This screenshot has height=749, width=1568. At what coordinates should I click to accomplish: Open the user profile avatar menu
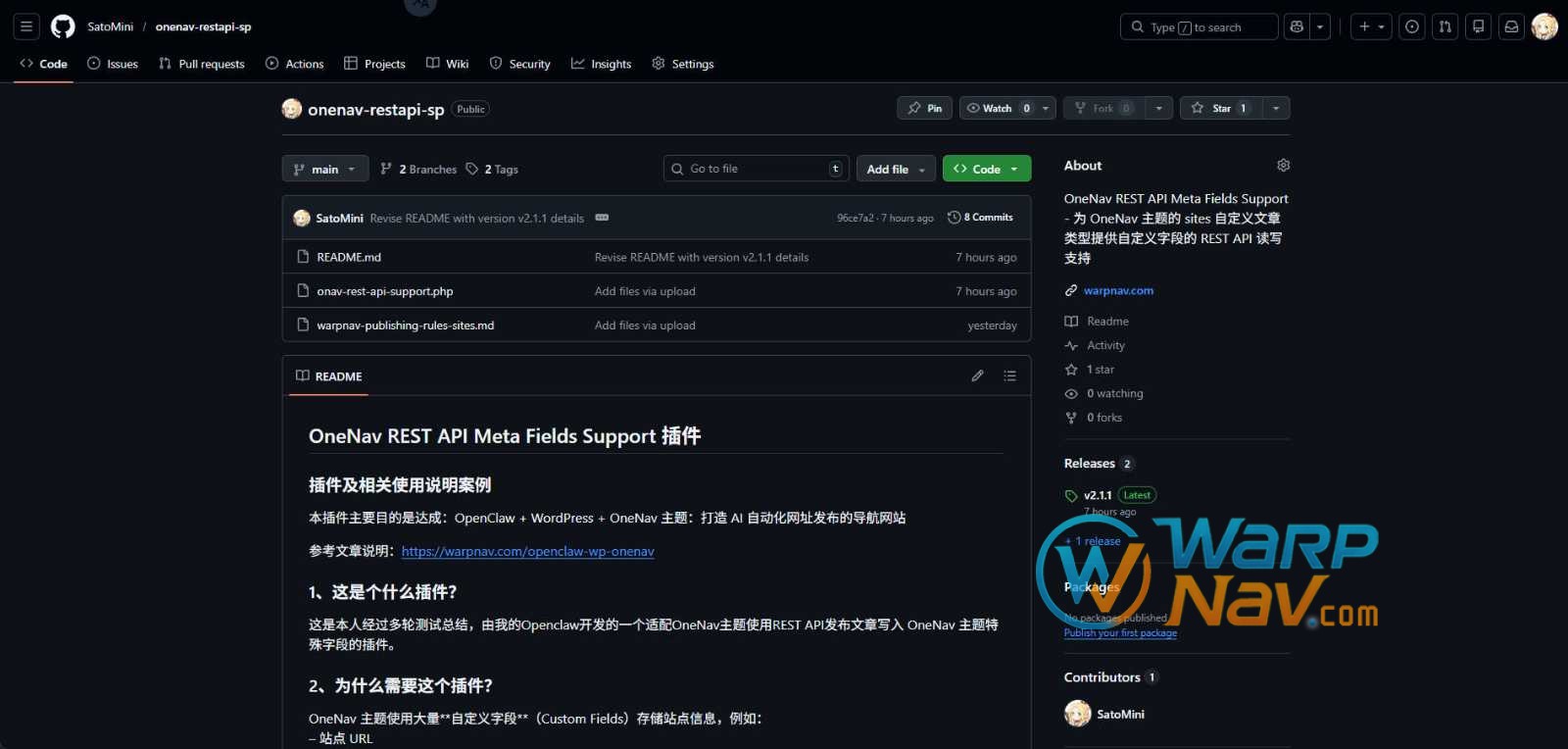[1544, 26]
